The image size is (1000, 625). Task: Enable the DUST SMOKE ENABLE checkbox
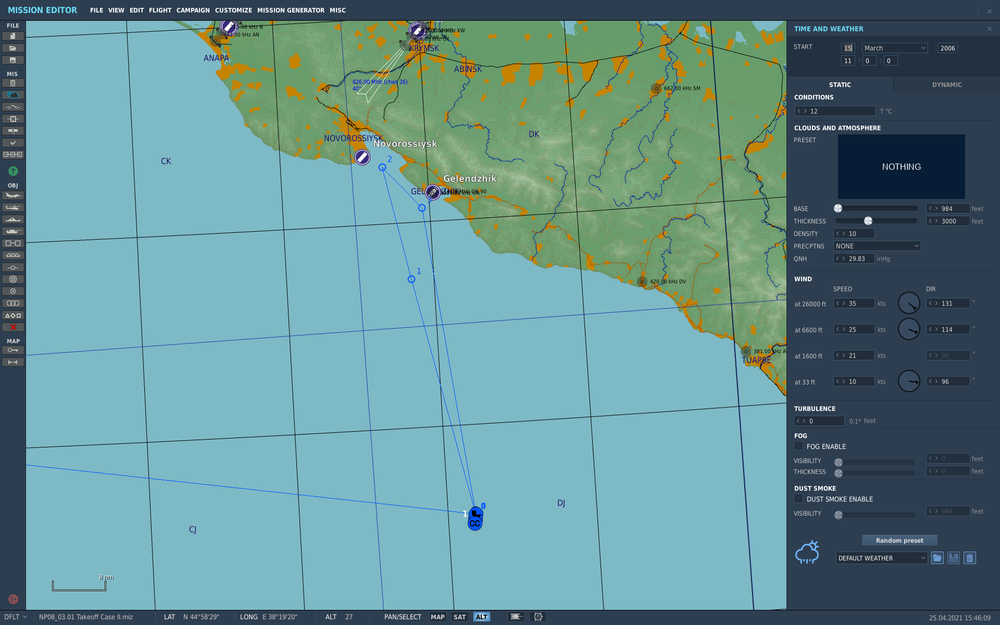point(798,499)
